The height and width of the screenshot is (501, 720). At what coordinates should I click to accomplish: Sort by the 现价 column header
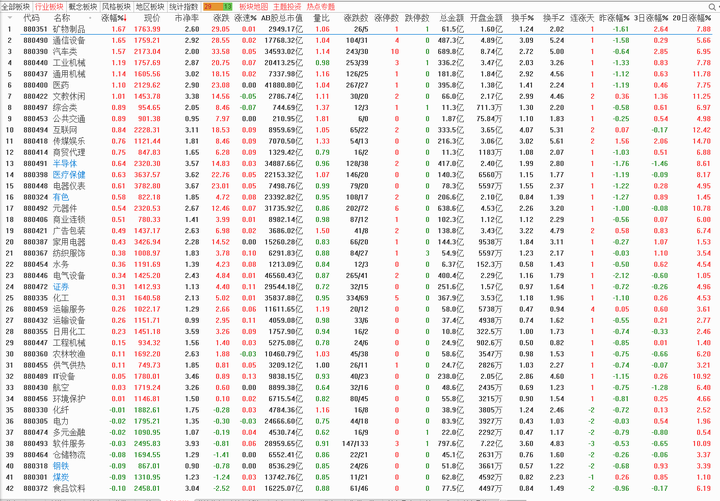(x=151, y=18)
